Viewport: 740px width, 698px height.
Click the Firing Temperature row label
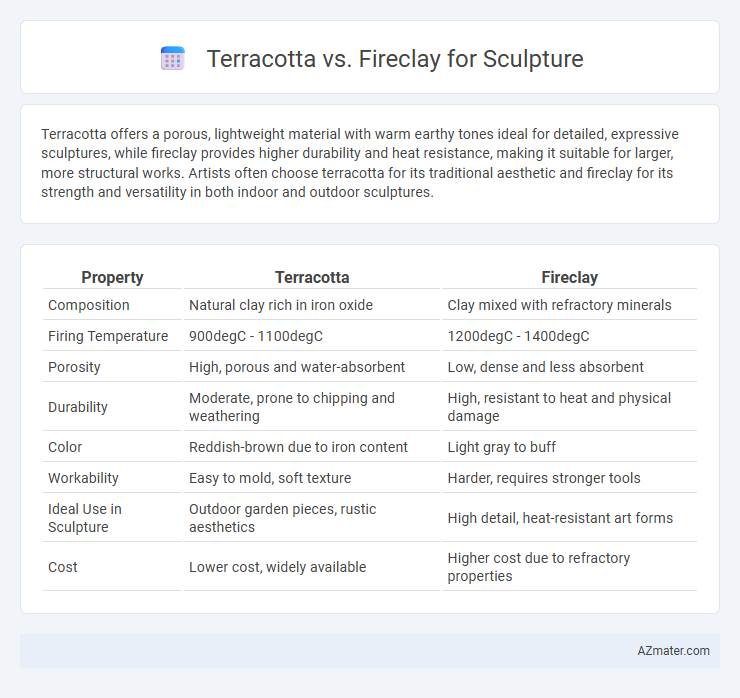(108, 336)
